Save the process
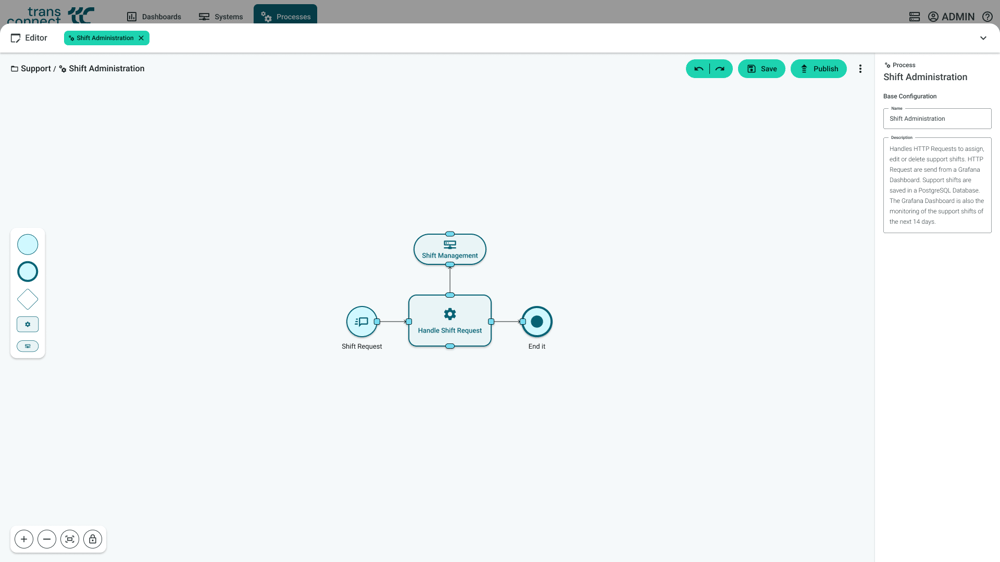The height and width of the screenshot is (562, 1000). tap(761, 69)
